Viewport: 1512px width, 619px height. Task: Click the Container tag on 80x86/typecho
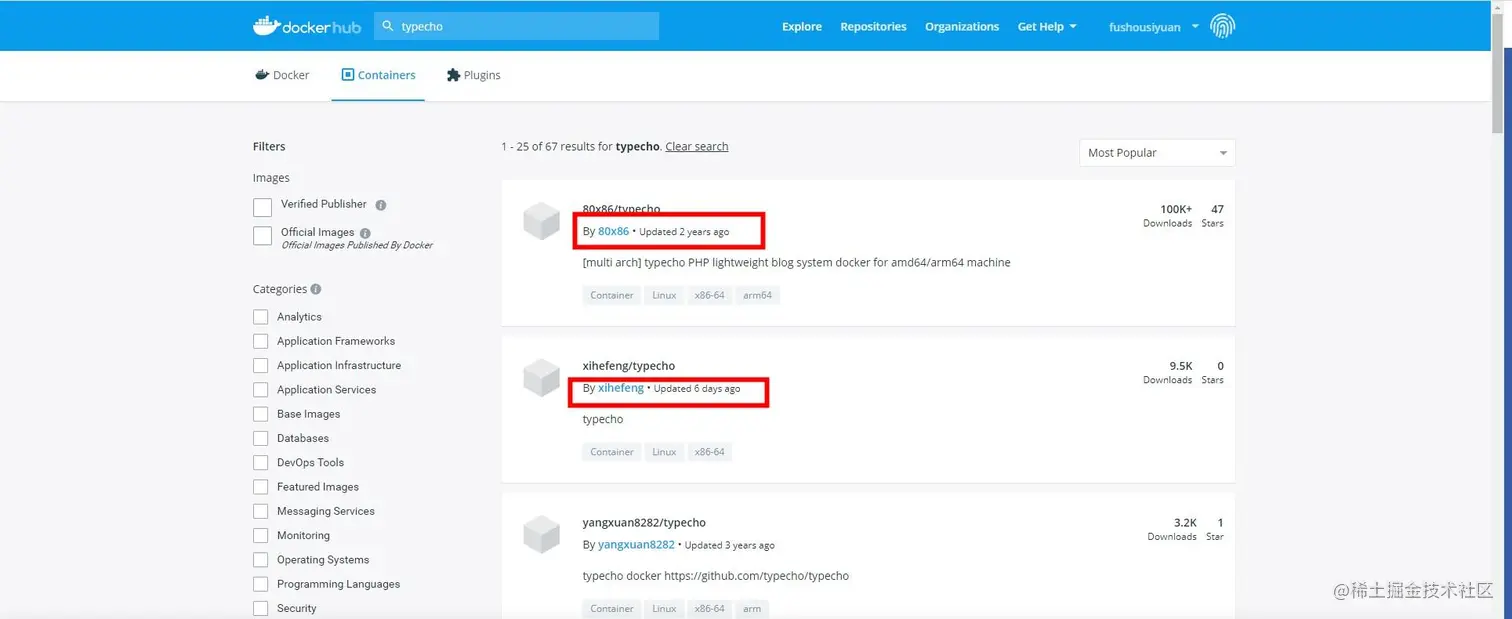point(612,296)
